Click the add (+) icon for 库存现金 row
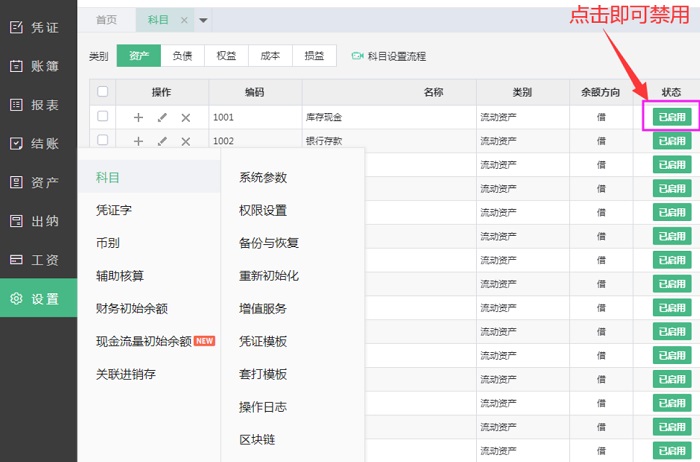The image size is (700, 462). point(138,118)
